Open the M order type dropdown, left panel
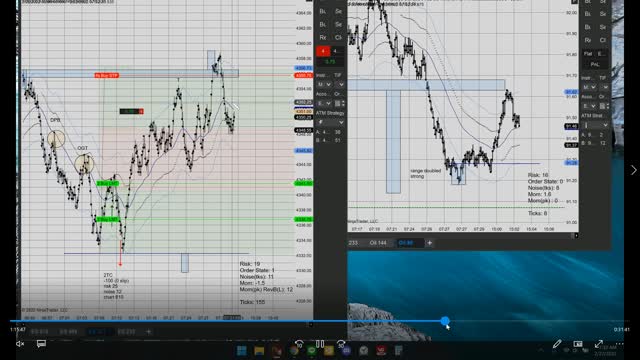The image size is (640, 360). click(324, 84)
